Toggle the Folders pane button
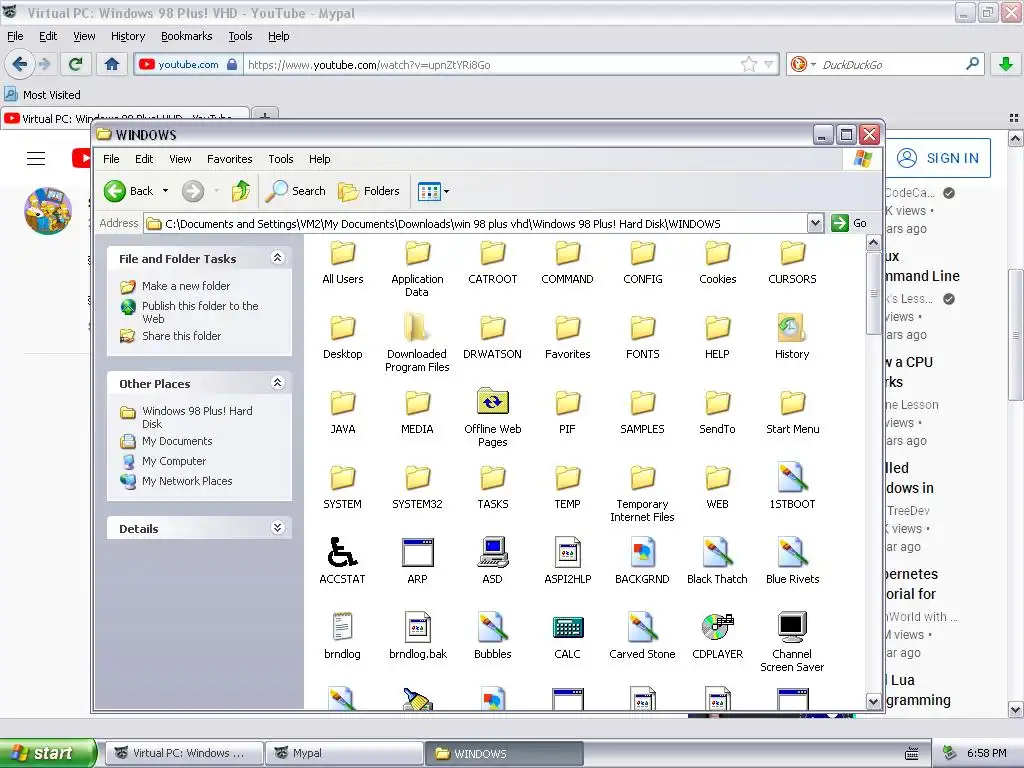This screenshot has height=768, width=1024. tap(369, 191)
